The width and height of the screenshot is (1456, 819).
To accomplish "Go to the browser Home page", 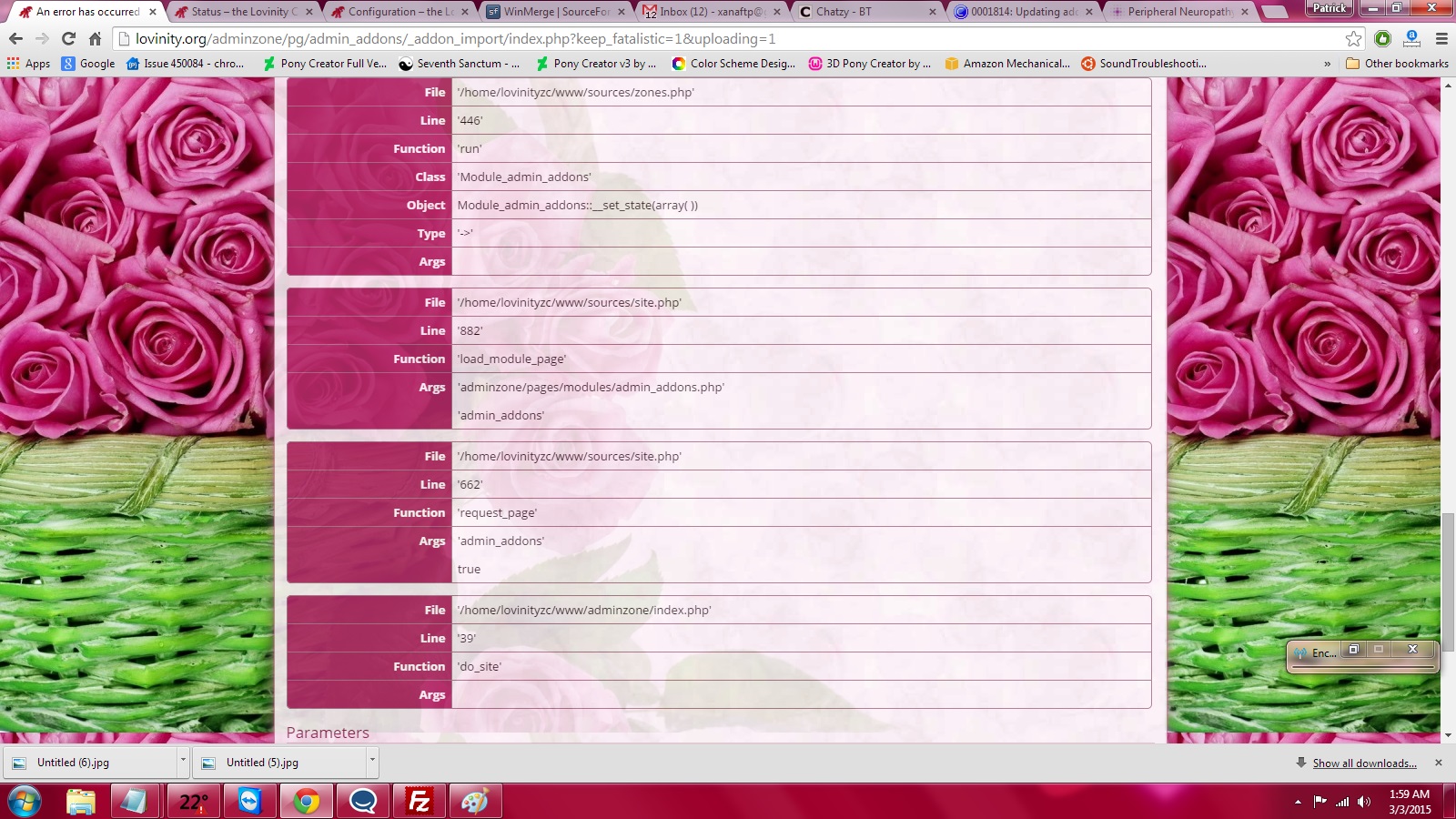I will [x=95, y=39].
